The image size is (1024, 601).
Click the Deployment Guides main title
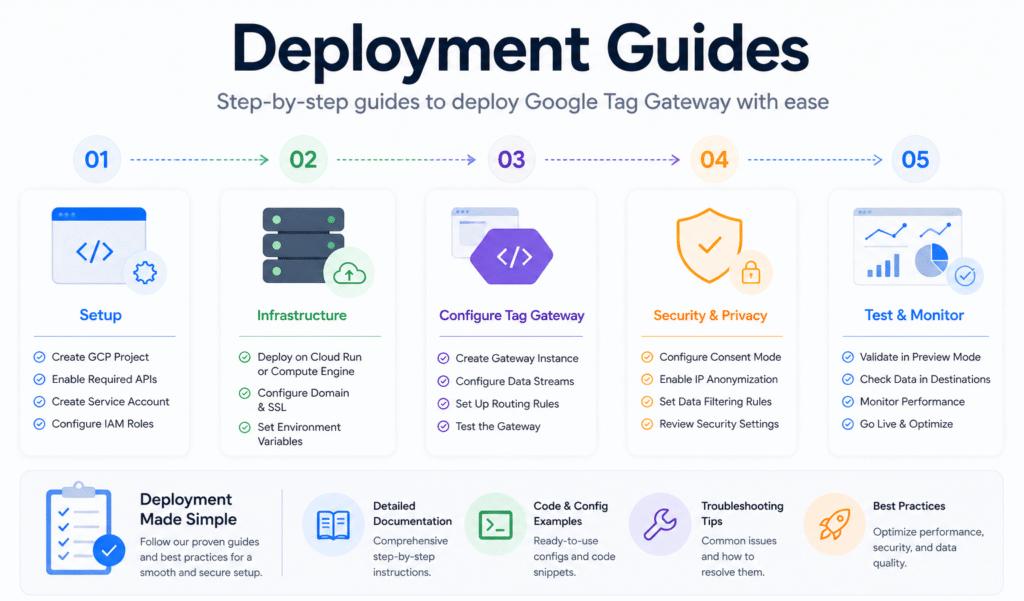tap(520, 50)
